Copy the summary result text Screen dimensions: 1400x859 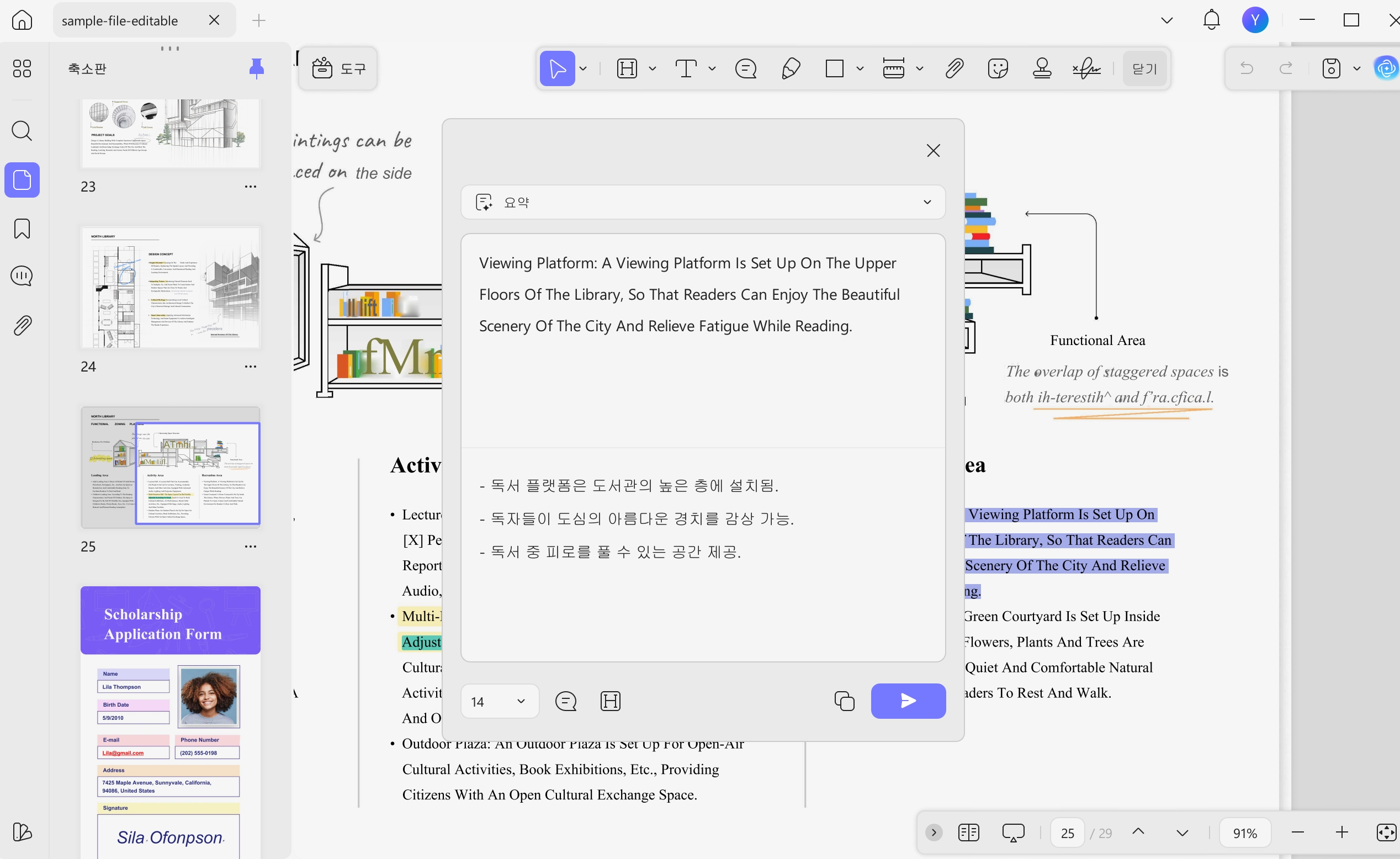pyautogui.click(x=844, y=701)
